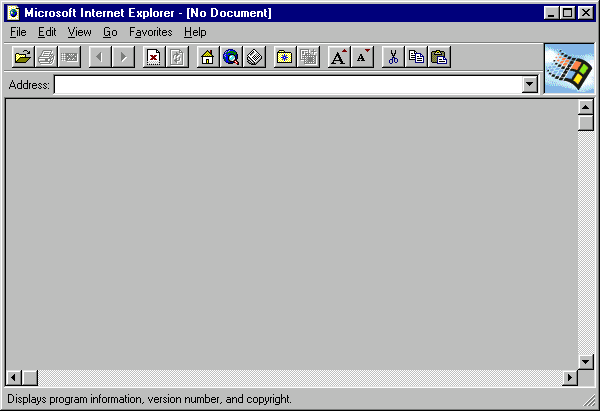Screen dimensions: 600x411
Task: Minimize the Internet Explorer window
Action: pyautogui.click(x=551, y=13)
